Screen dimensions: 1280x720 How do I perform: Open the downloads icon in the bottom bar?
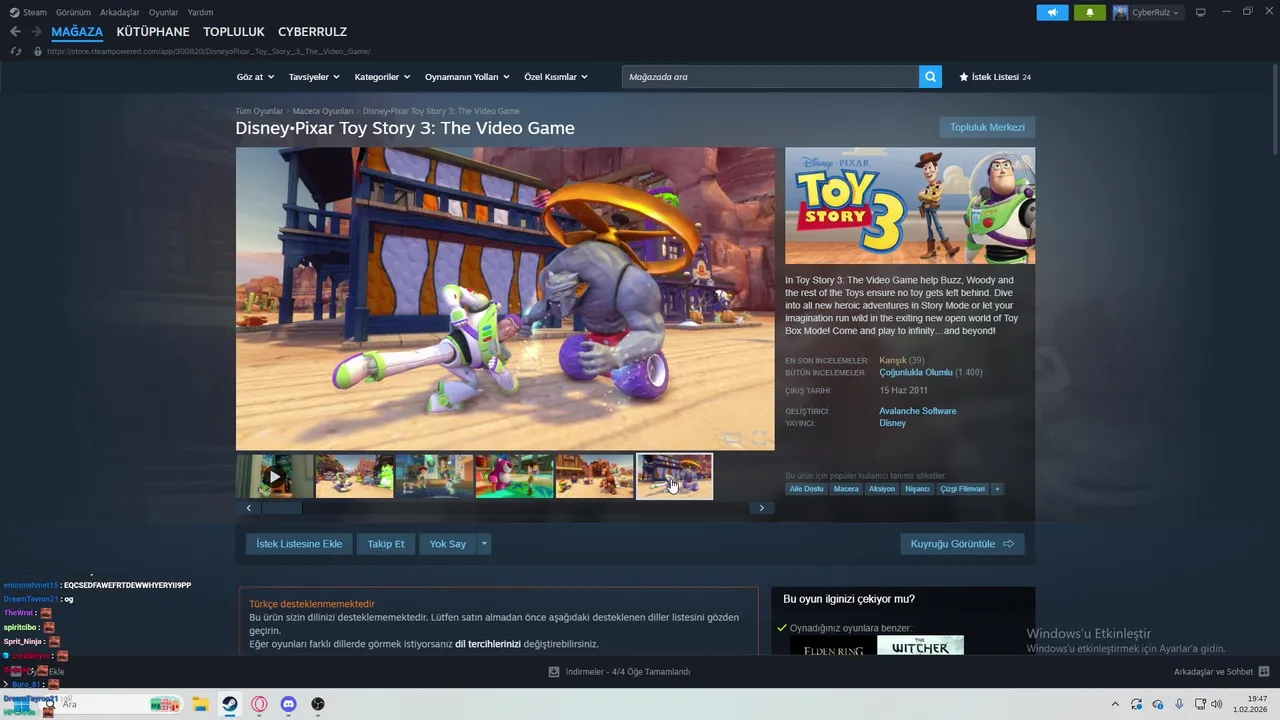click(x=554, y=672)
